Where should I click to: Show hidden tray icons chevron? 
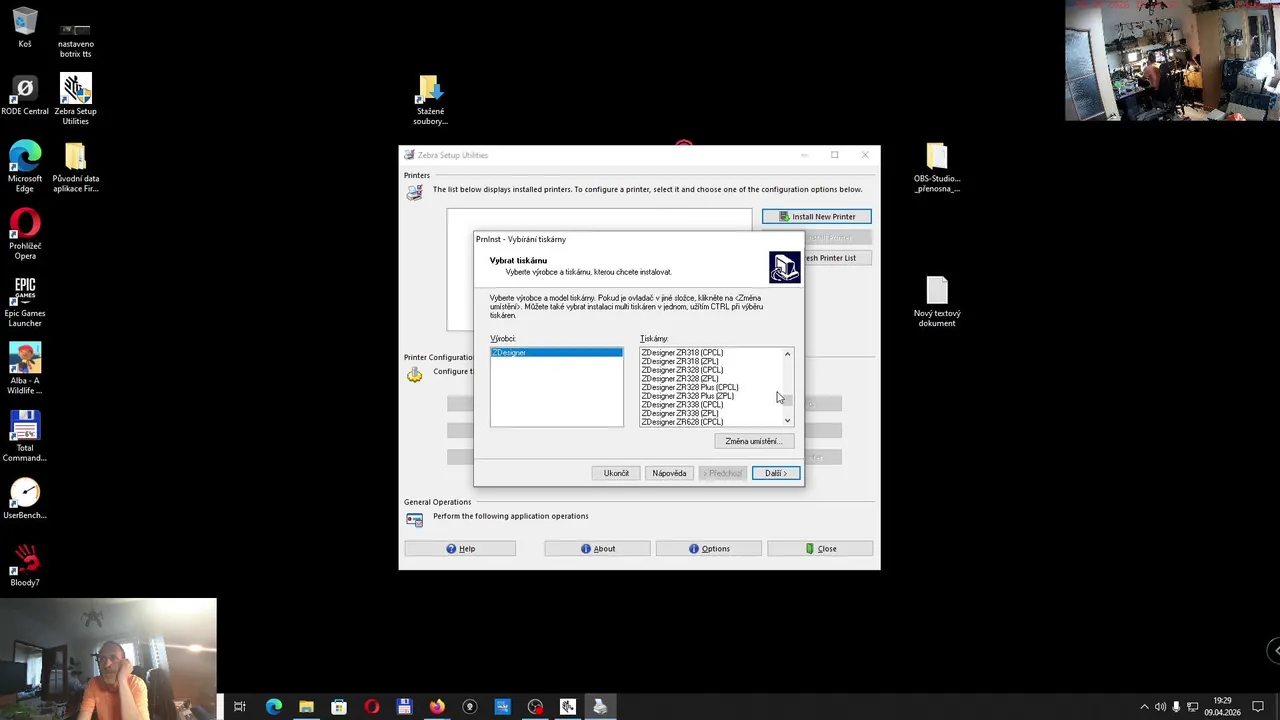[1145, 707]
